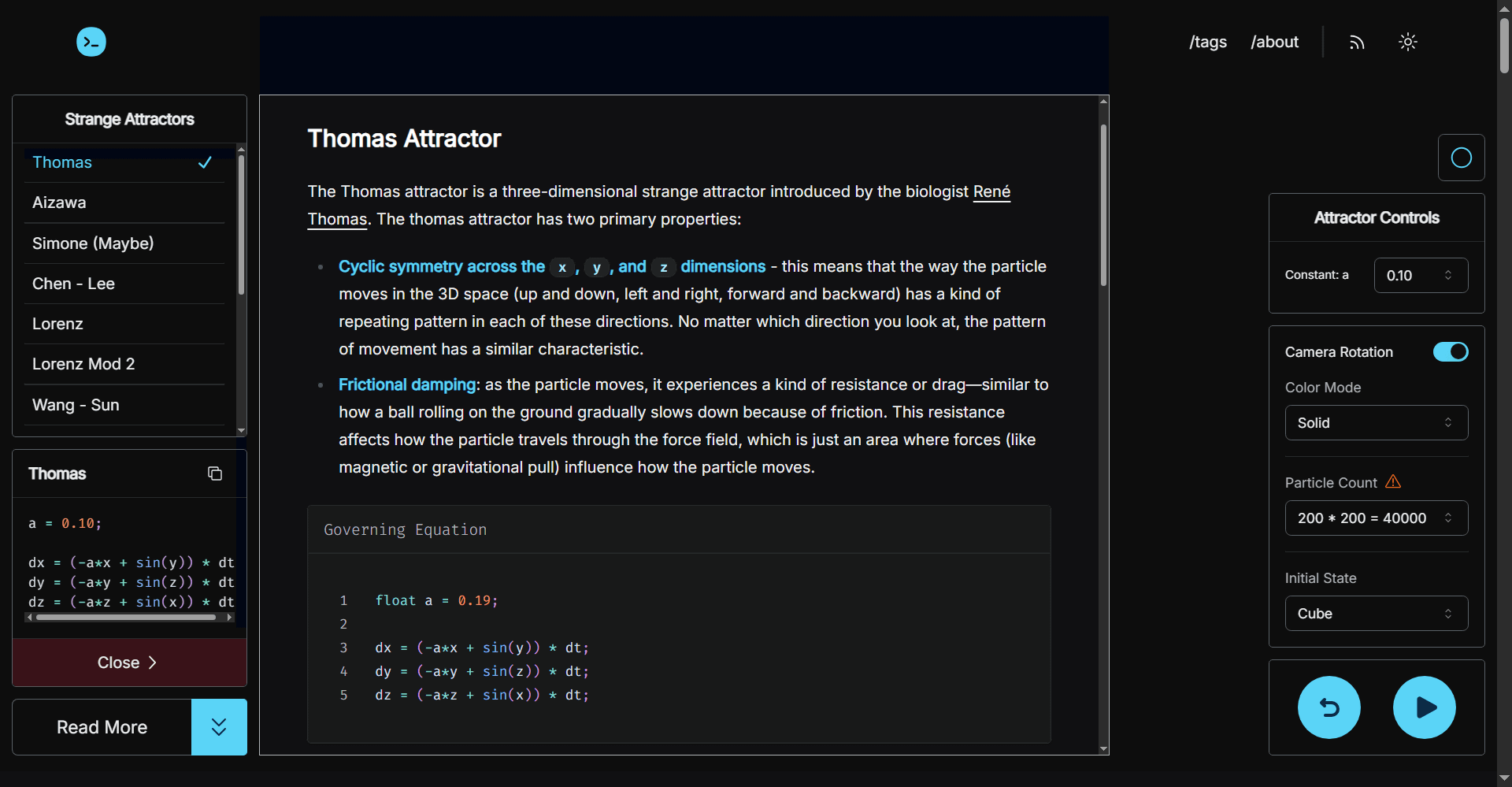
Task: Reset the attractor simulation
Action: (1329, 707)
